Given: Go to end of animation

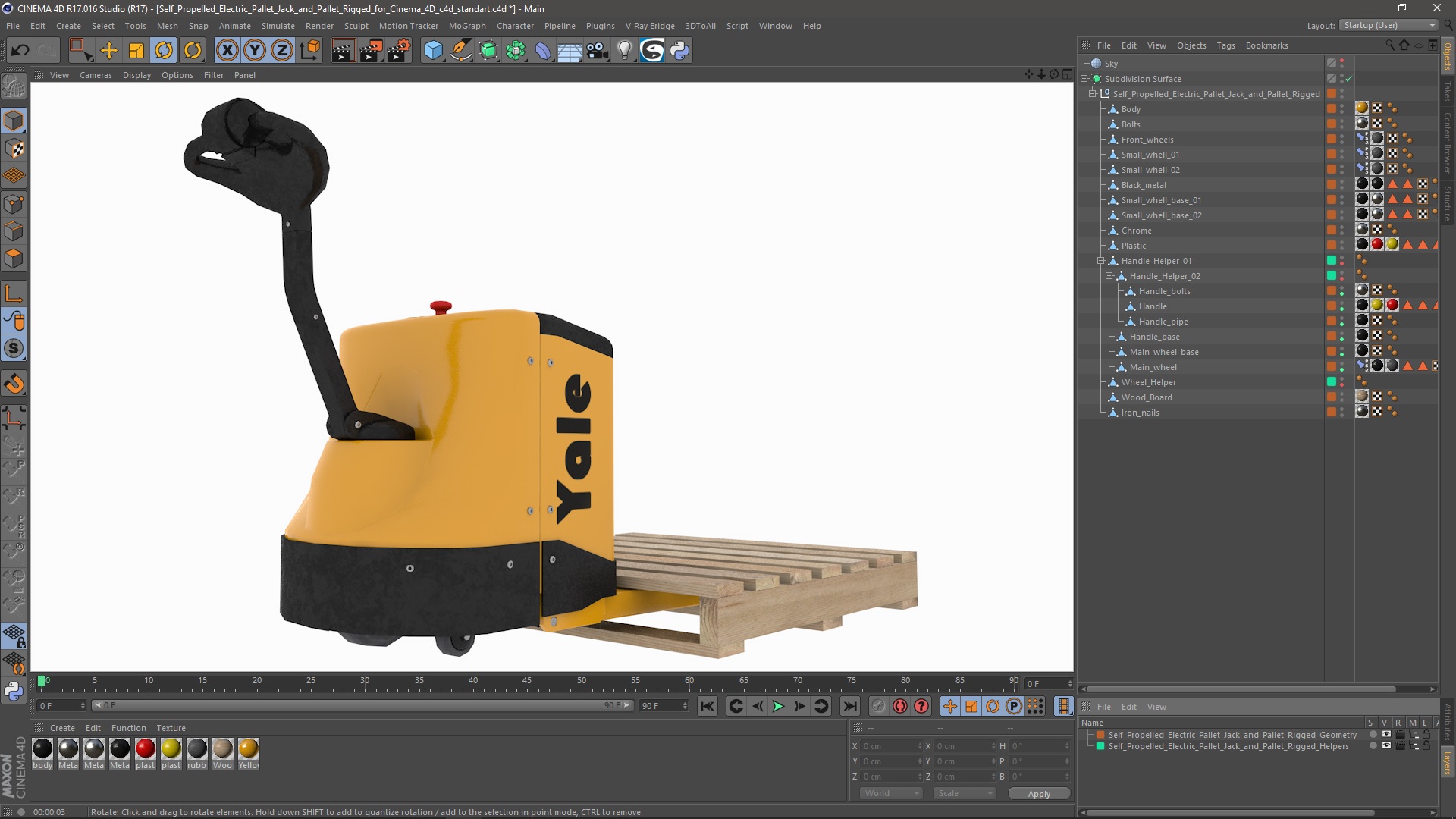Looking at the screenshot, I should (x=850, y=707).
